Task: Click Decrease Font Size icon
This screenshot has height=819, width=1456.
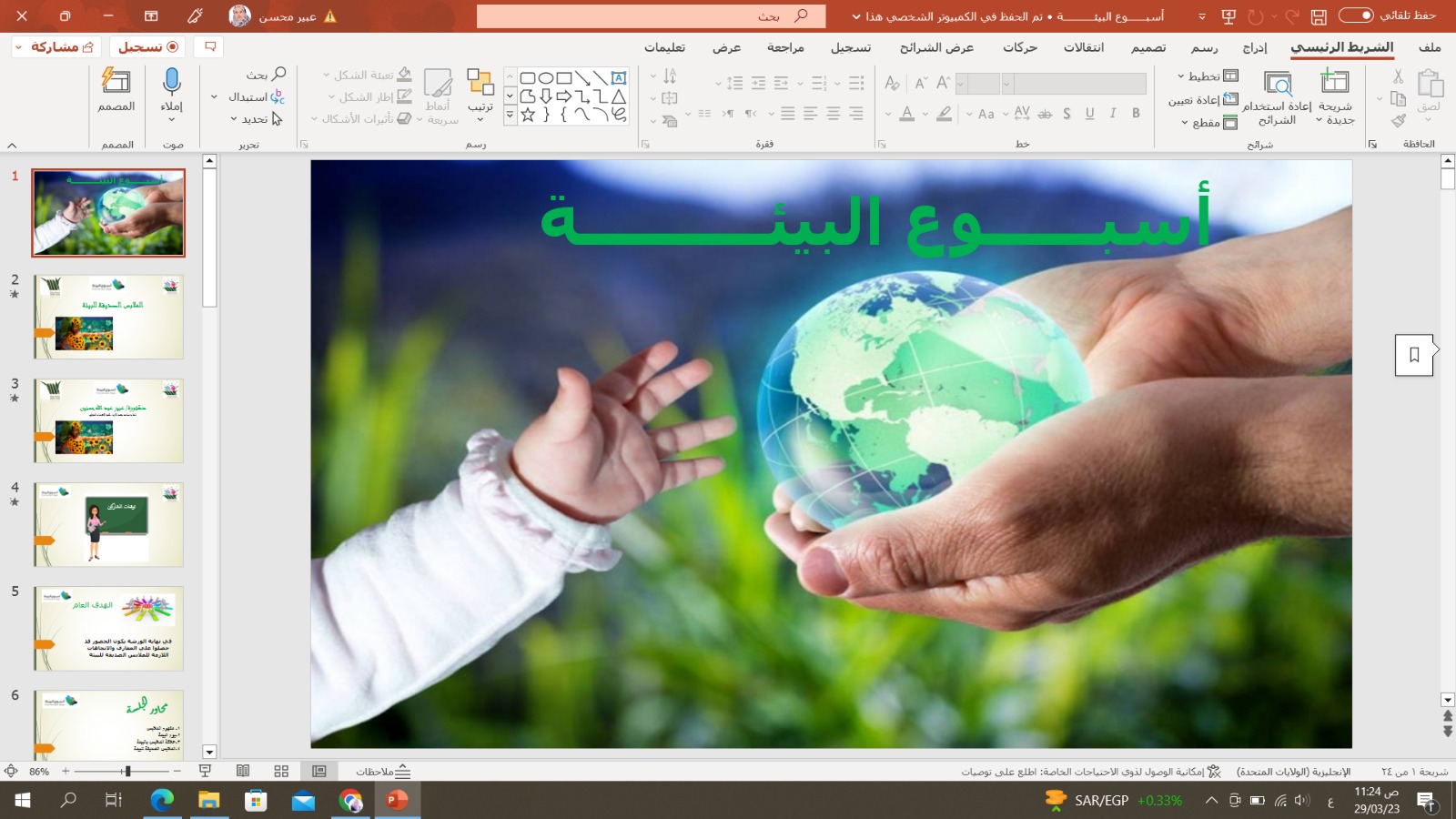Action: tap(920, 84)
